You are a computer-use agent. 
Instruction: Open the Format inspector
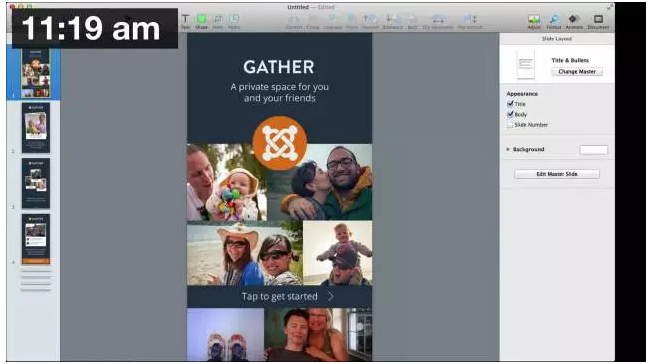(553, 21)
